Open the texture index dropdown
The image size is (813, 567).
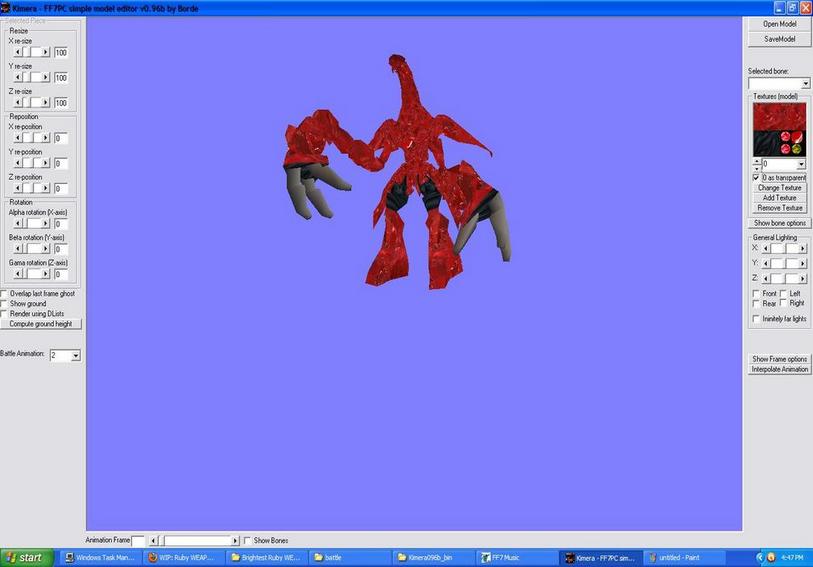(801, 164)
